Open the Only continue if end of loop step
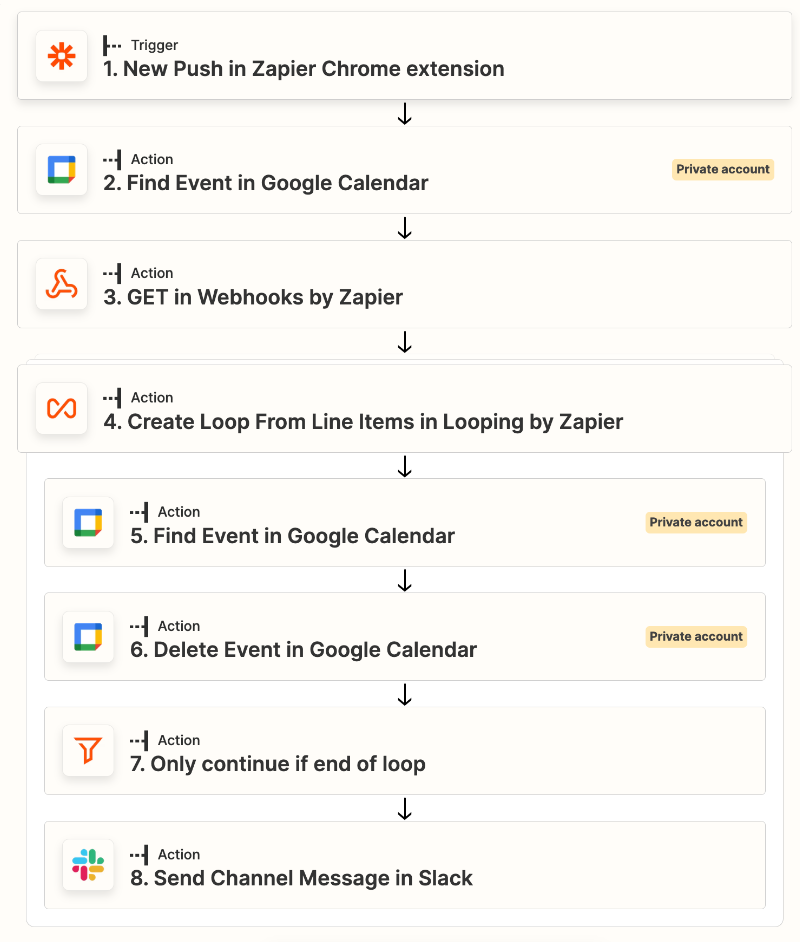This screenshot has width=800, height=942. click(x=288, y=764)
